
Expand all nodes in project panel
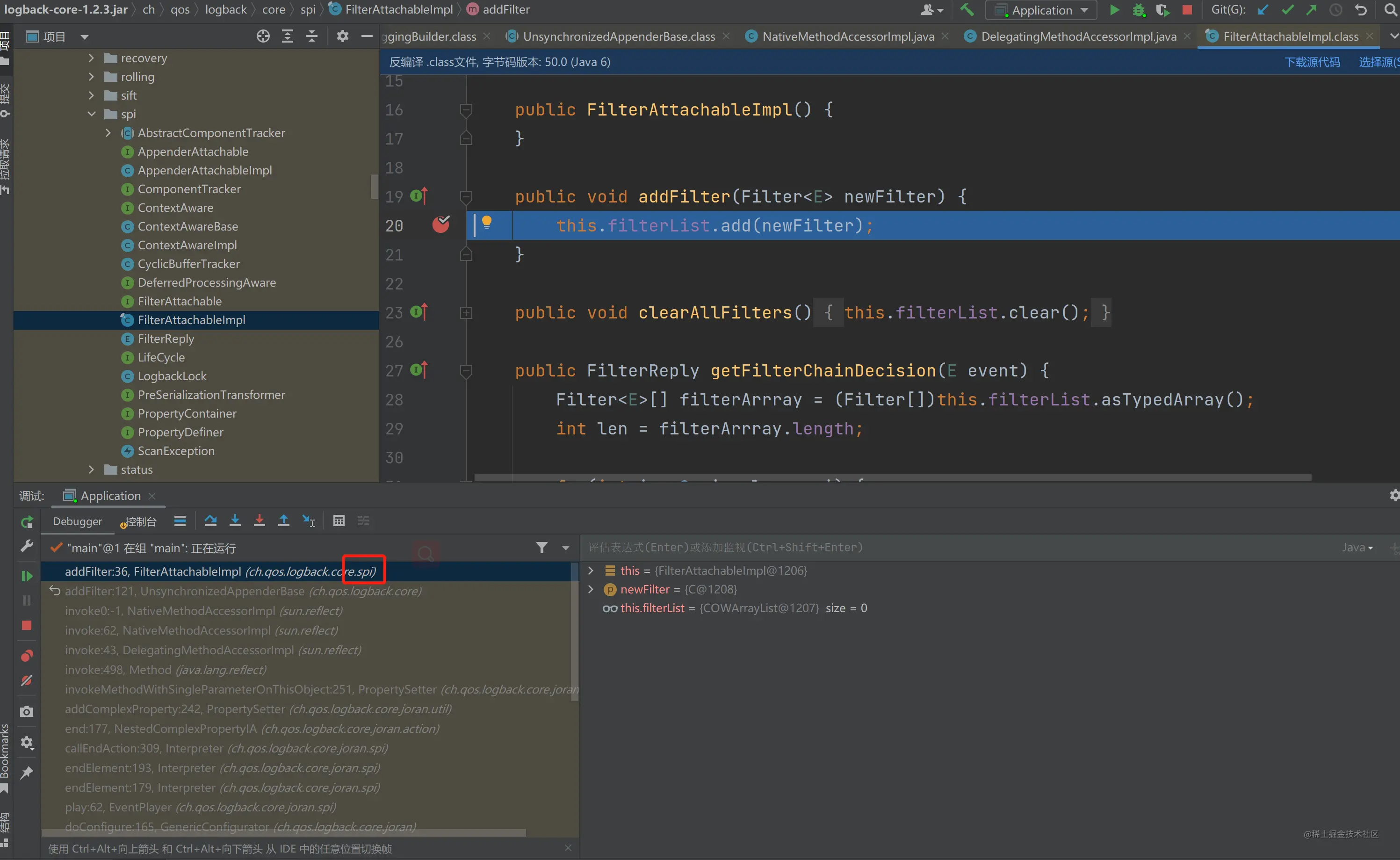(x=288, y=36)
